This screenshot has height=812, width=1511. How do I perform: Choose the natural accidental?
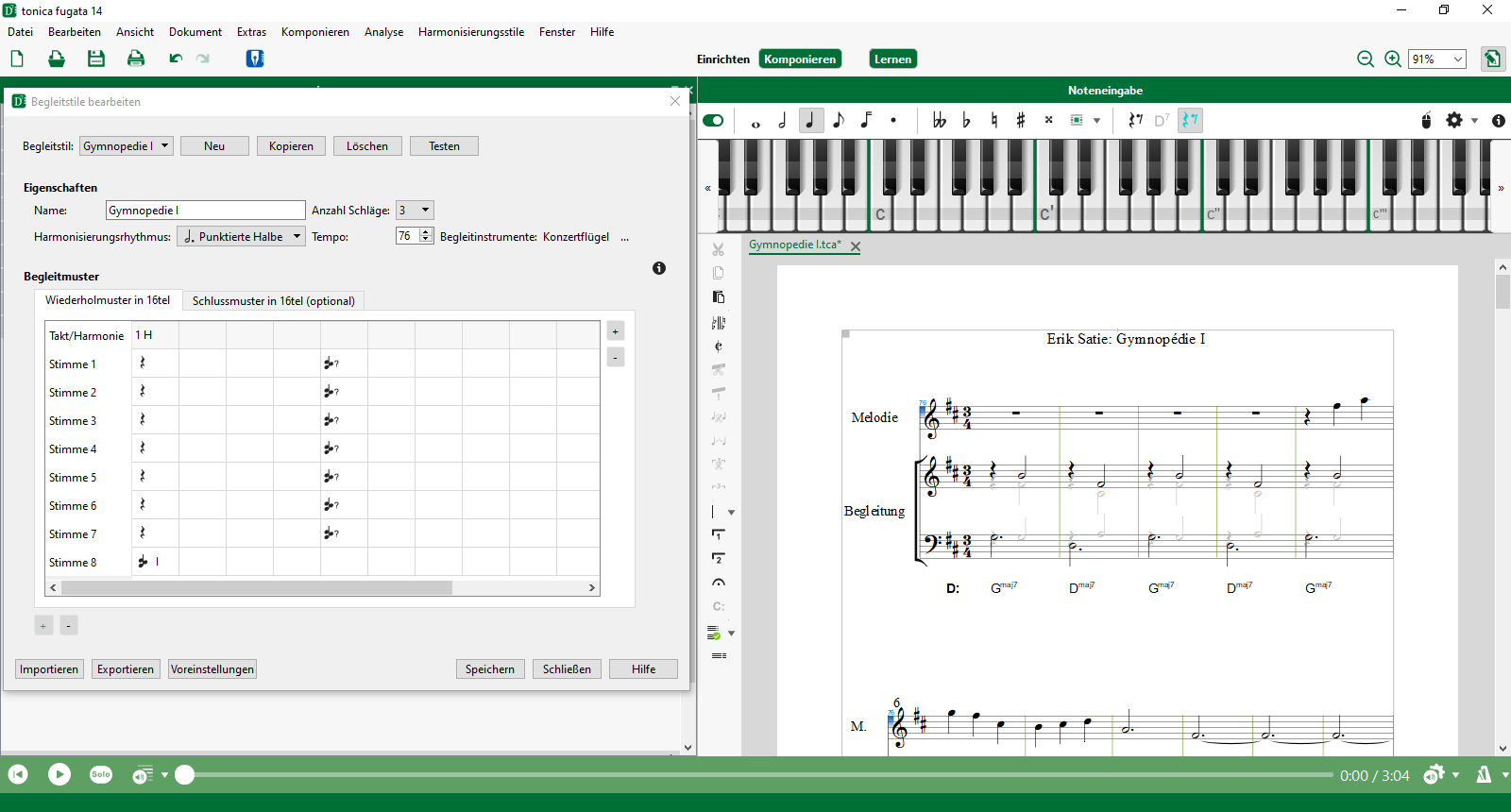point(993,120)
